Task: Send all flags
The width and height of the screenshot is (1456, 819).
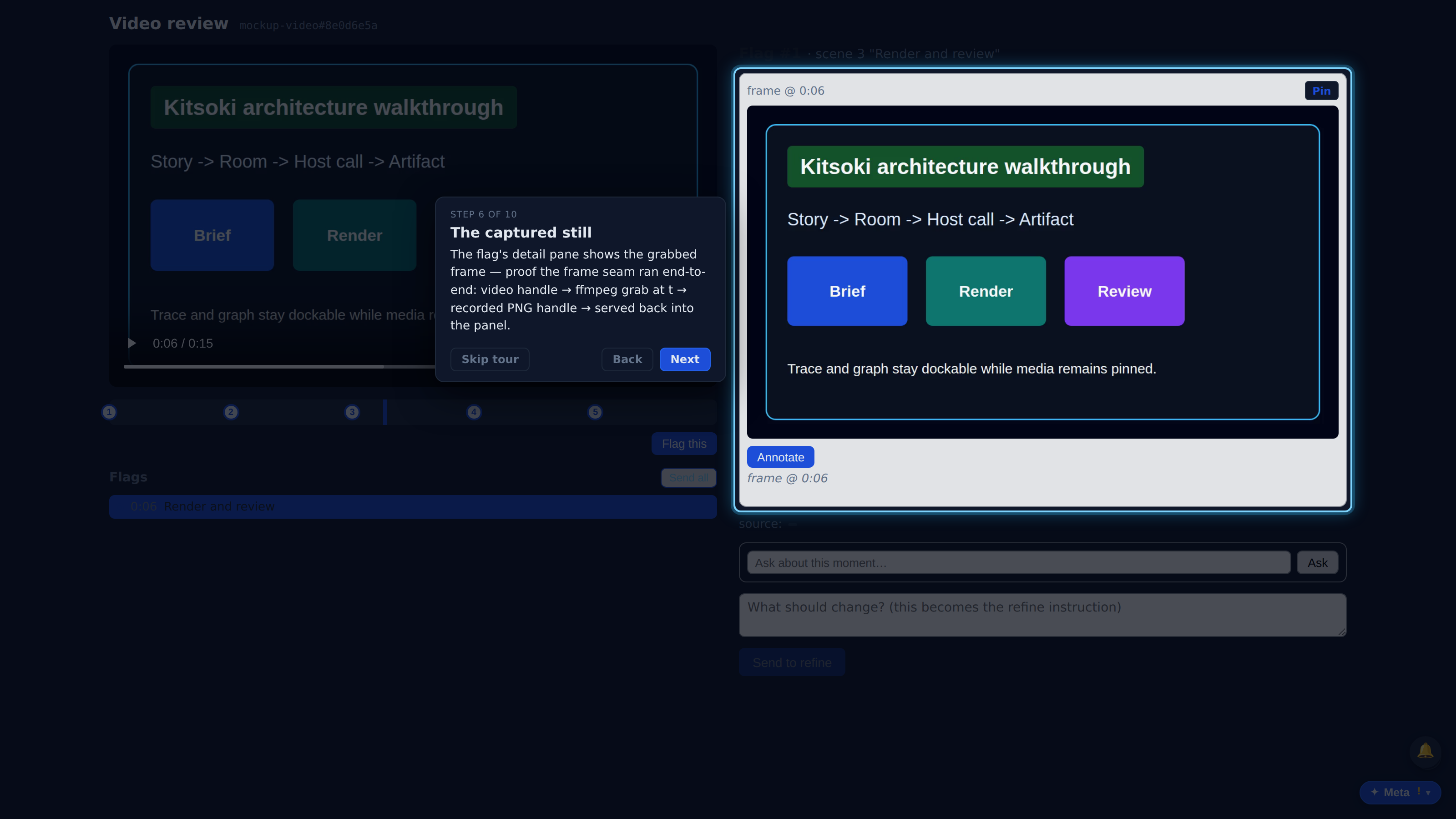Action: click(x=688, y=478)
